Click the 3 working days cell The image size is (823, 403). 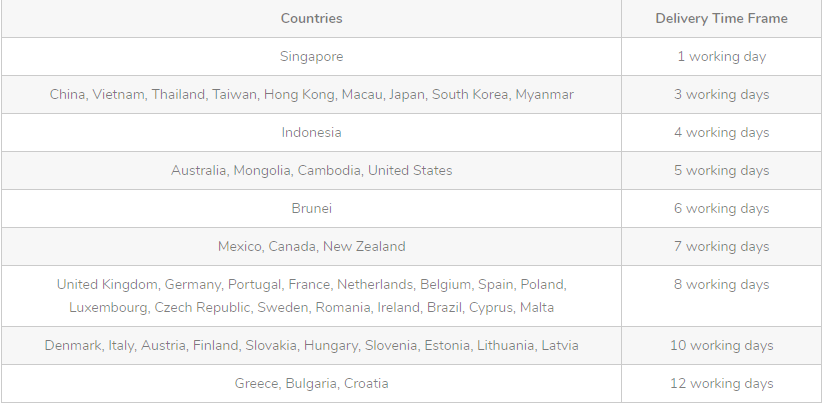tap(722, 94)
